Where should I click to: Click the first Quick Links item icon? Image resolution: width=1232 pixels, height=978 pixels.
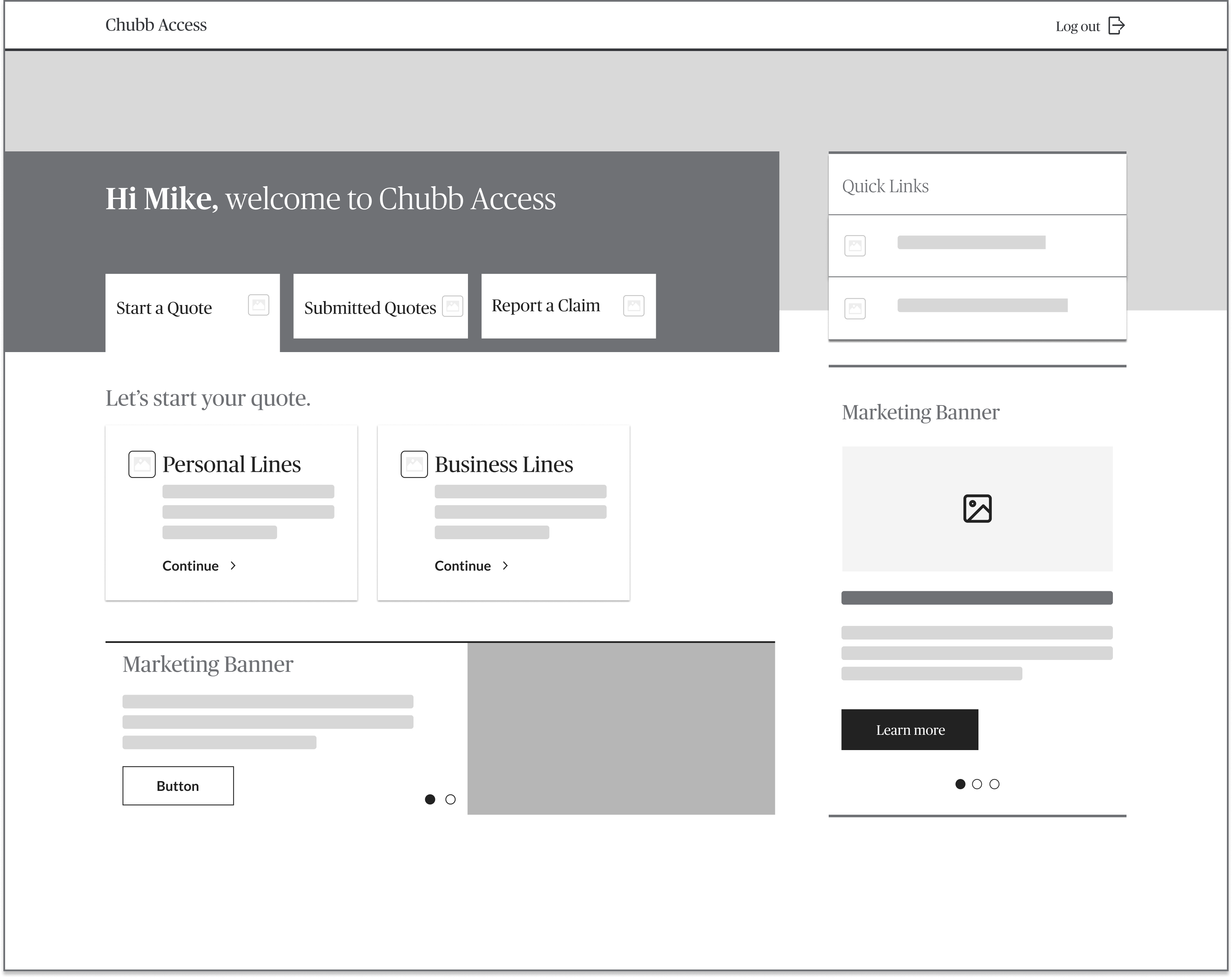coord(855,246)
